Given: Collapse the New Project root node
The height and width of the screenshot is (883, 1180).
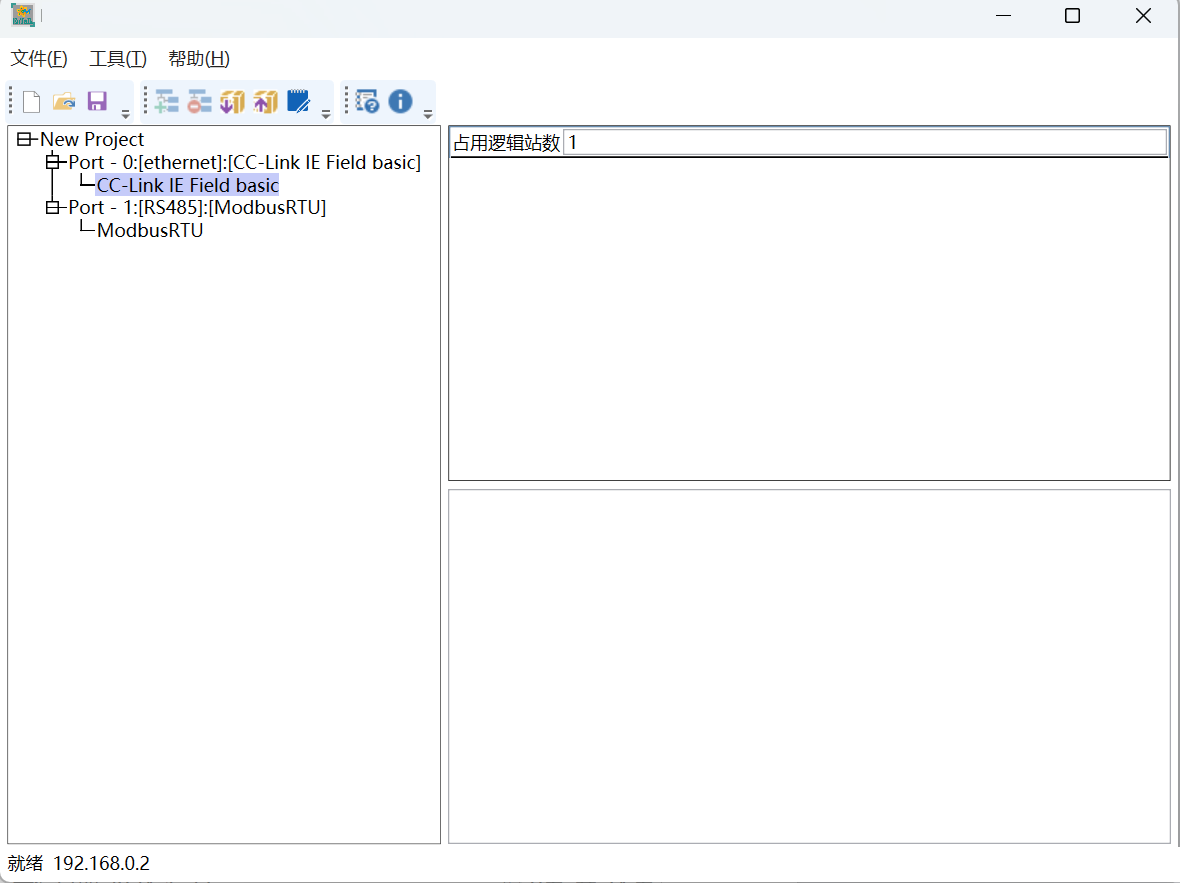Looking at the screenshot, I should [x=24, y=139].
